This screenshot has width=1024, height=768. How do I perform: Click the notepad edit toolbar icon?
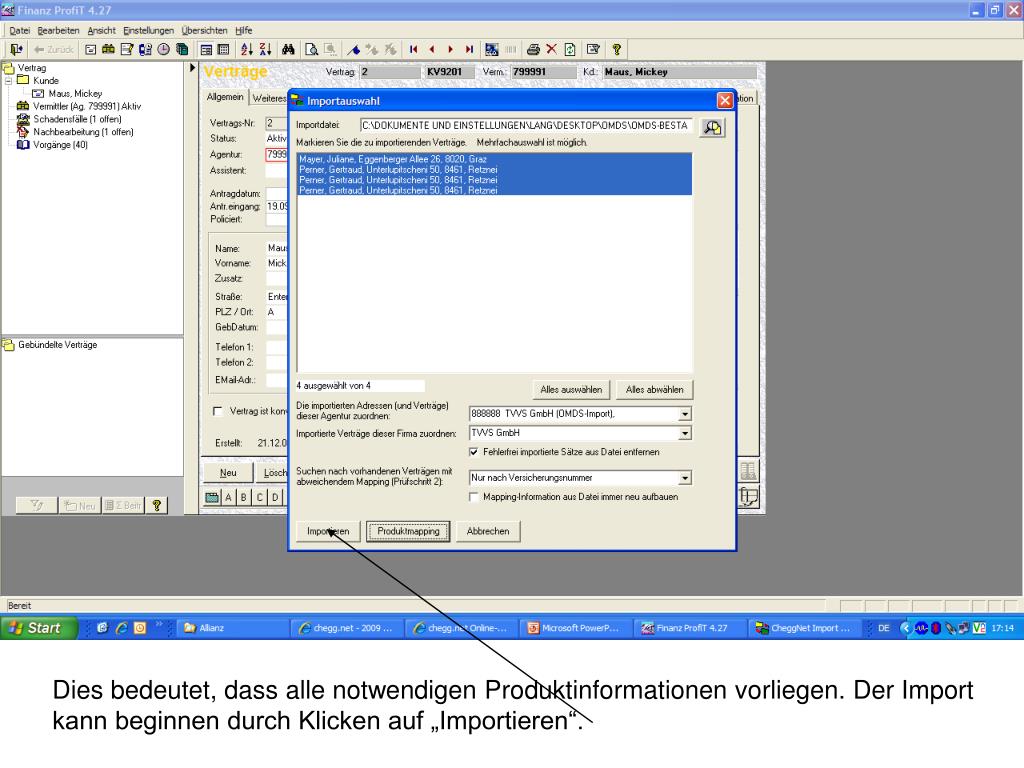click(127, 50)
